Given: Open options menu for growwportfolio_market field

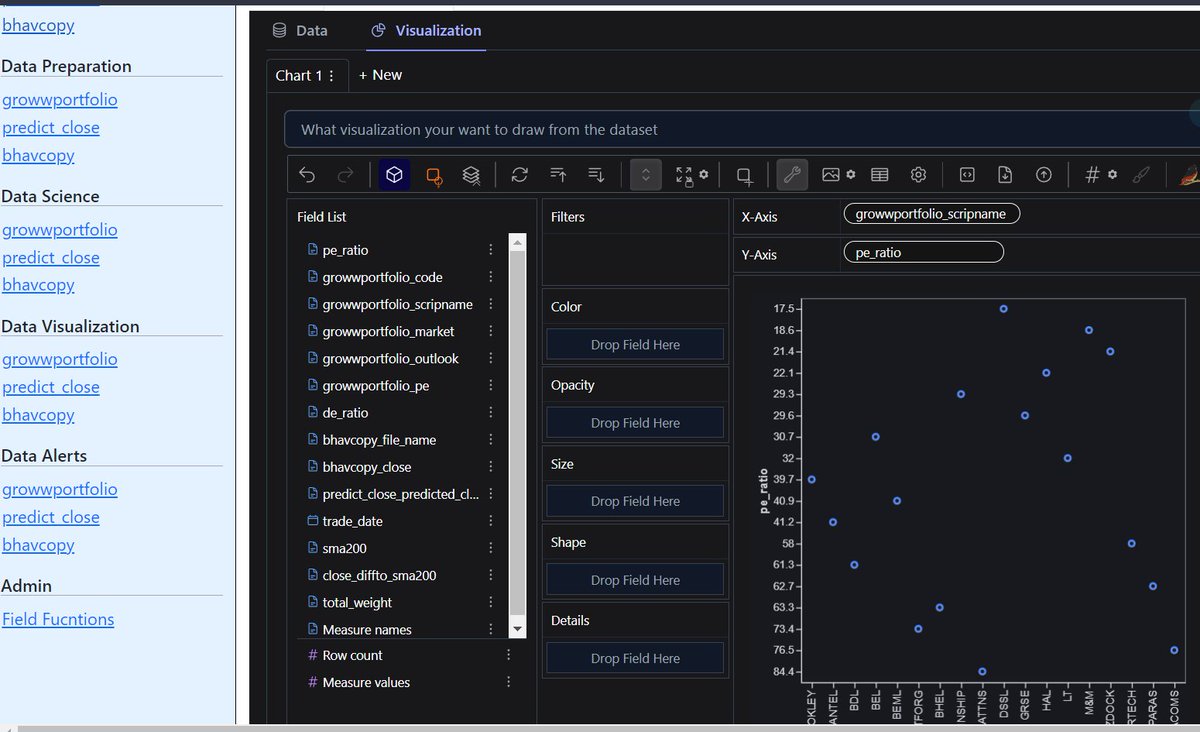Looking at the screenshot, I should tap(490, 331).
